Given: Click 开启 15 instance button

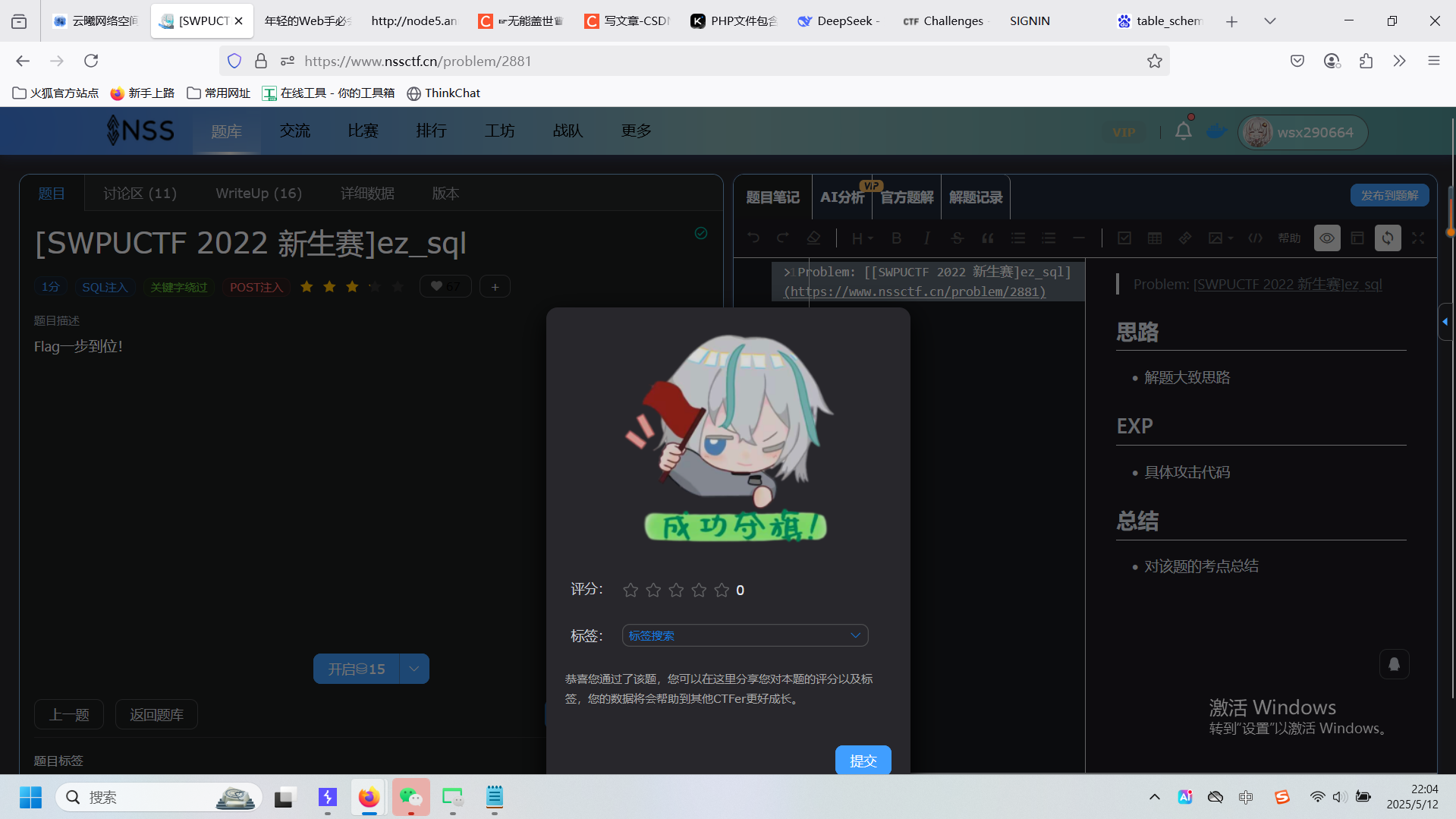Looking at the screenshot, I should [x=357, y=669].
